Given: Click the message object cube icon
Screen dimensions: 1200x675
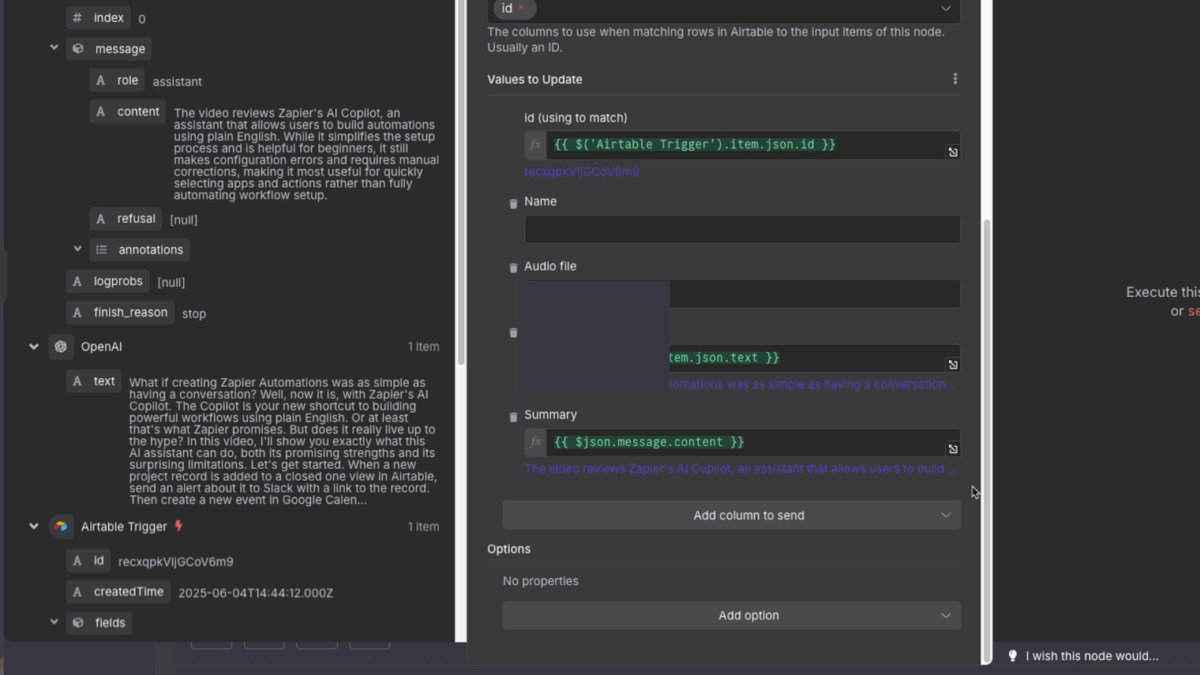Looking at the screenshot, I should coord(78,49).
